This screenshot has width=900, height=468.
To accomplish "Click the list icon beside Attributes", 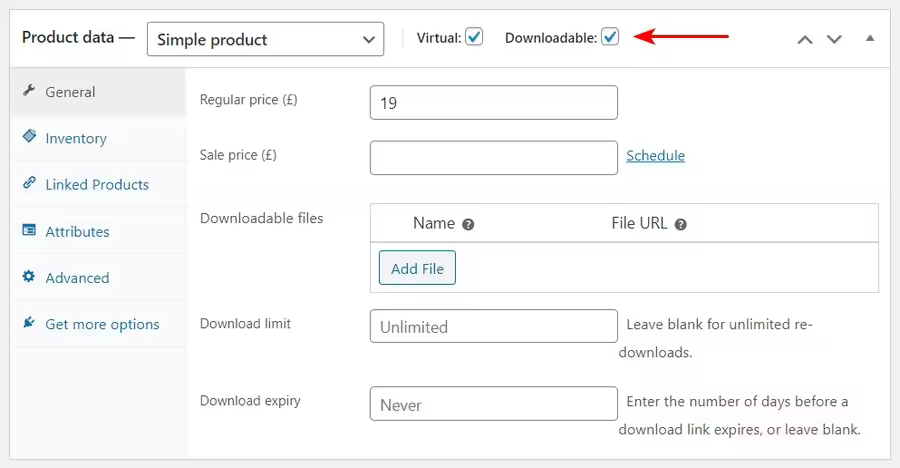I will point(29,230).
